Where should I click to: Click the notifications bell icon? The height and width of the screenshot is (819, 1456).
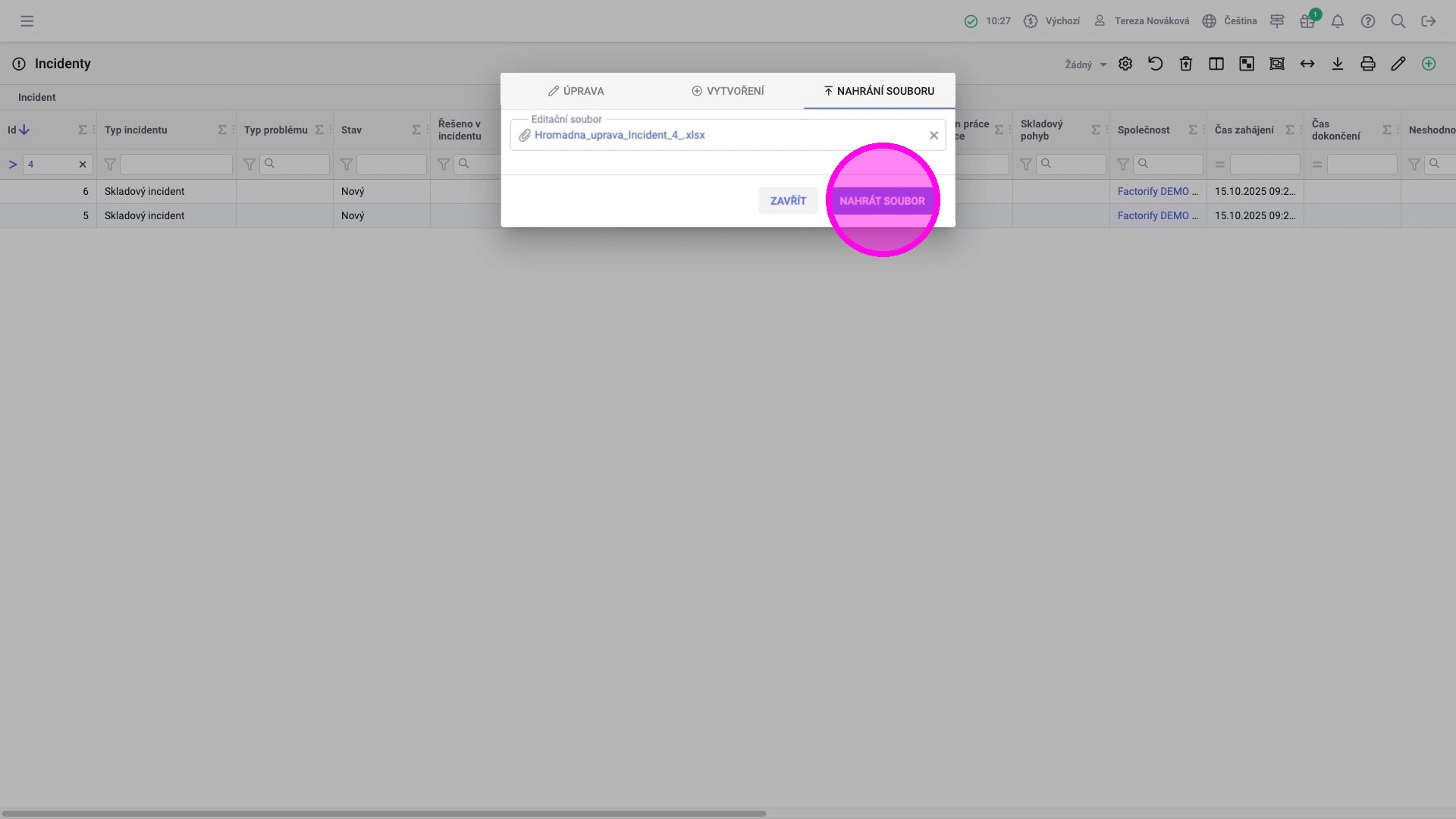[1338, 21]
